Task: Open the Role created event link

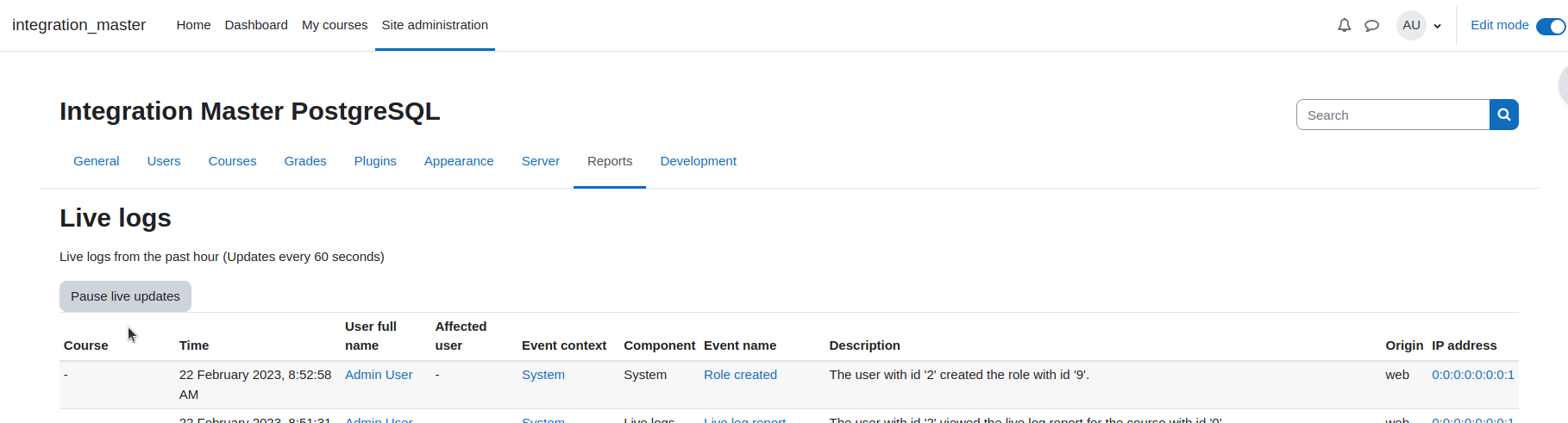Action: pos(740,375)
